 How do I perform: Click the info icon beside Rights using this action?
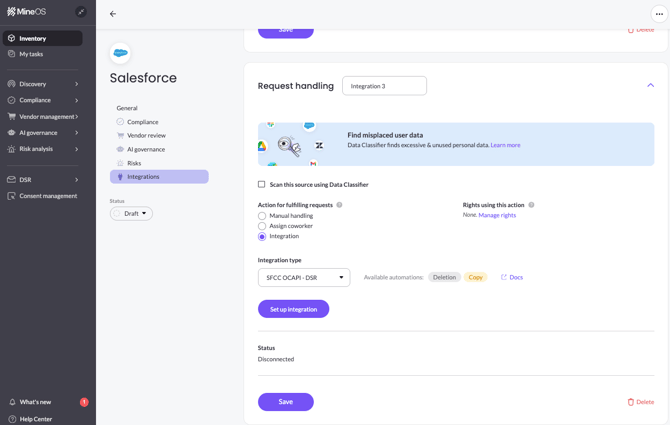click(x=531, y=205)
